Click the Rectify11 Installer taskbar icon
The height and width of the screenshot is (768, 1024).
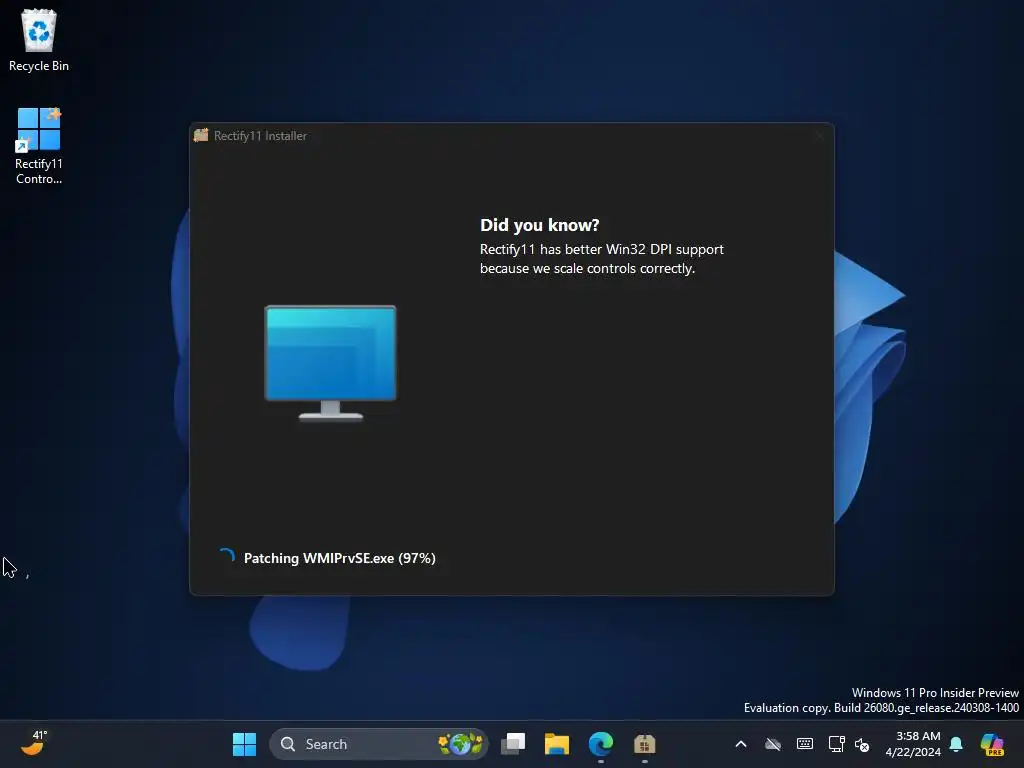coord(645,744)
